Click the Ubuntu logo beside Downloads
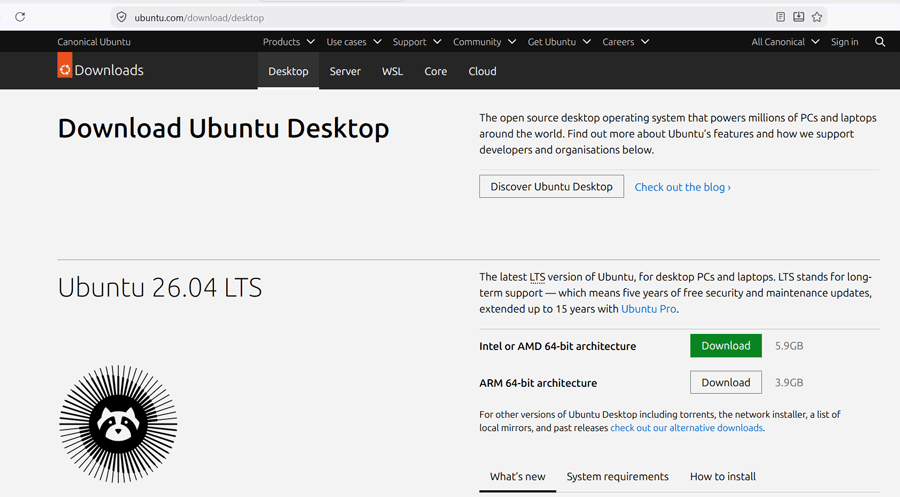Image resolution: width=900 pixels, height=497 pixels. point(65,65)
